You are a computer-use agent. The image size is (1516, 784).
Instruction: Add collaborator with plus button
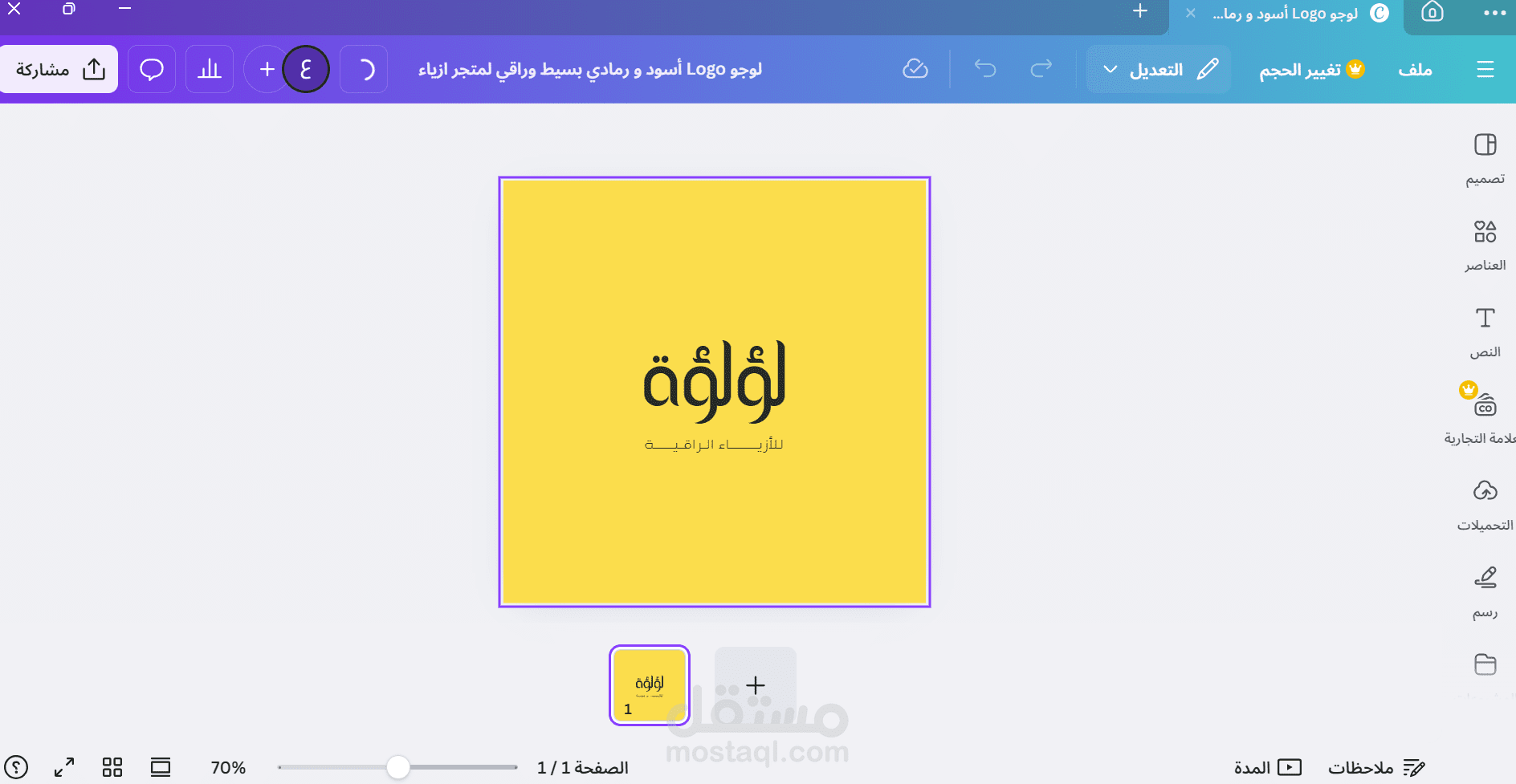[x=267, y=70]
